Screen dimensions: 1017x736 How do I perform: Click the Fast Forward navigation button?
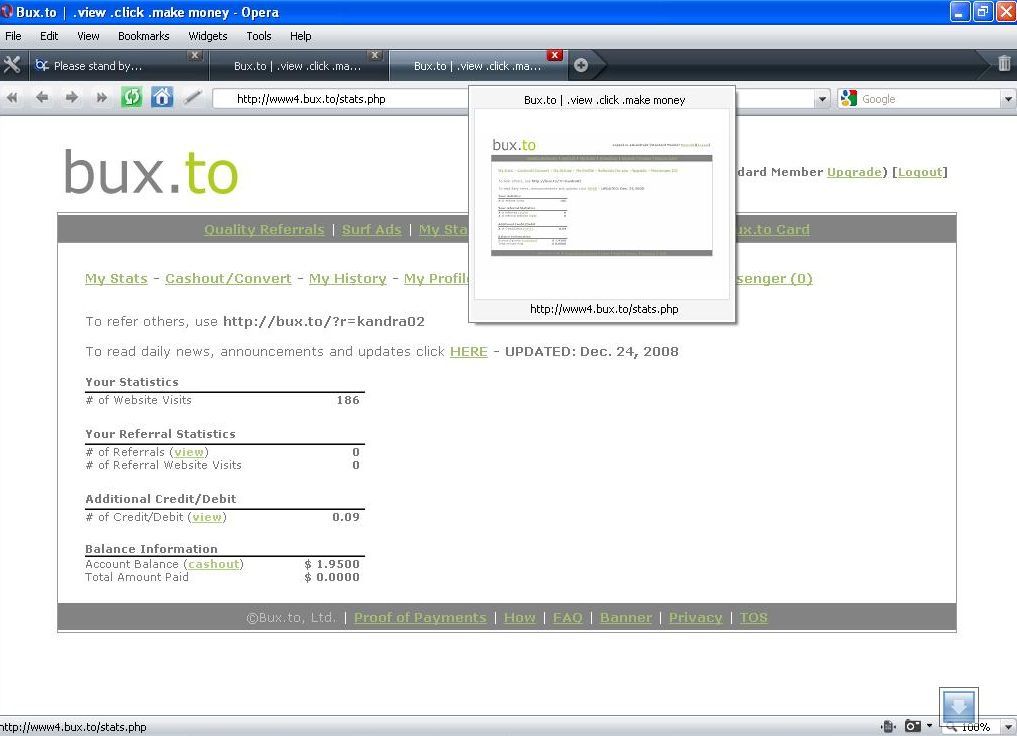coord(101,98)
